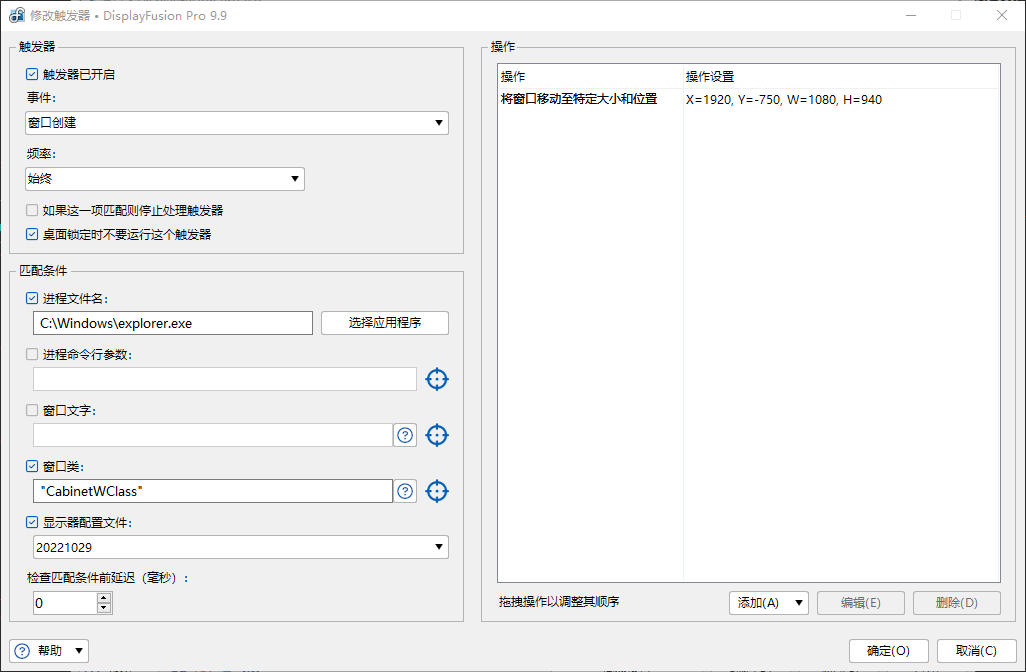The width and height of the screenshot is (1026, 672).
Task: Click help question icon beside 窗口类 field
Action: (x=405, y=491)
